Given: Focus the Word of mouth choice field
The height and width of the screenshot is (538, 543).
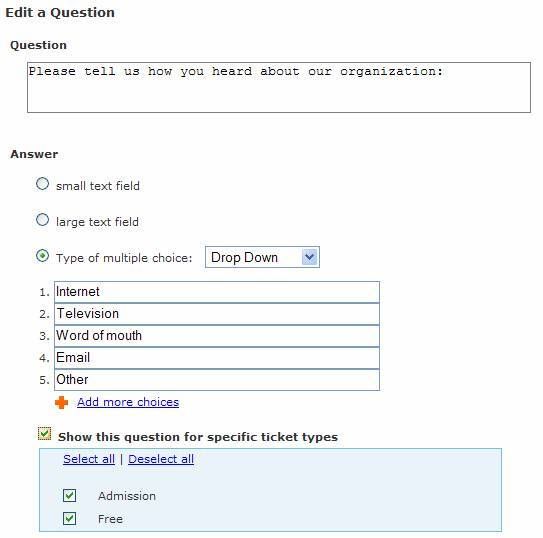Looking at the screenshot, I should (217, 336).
